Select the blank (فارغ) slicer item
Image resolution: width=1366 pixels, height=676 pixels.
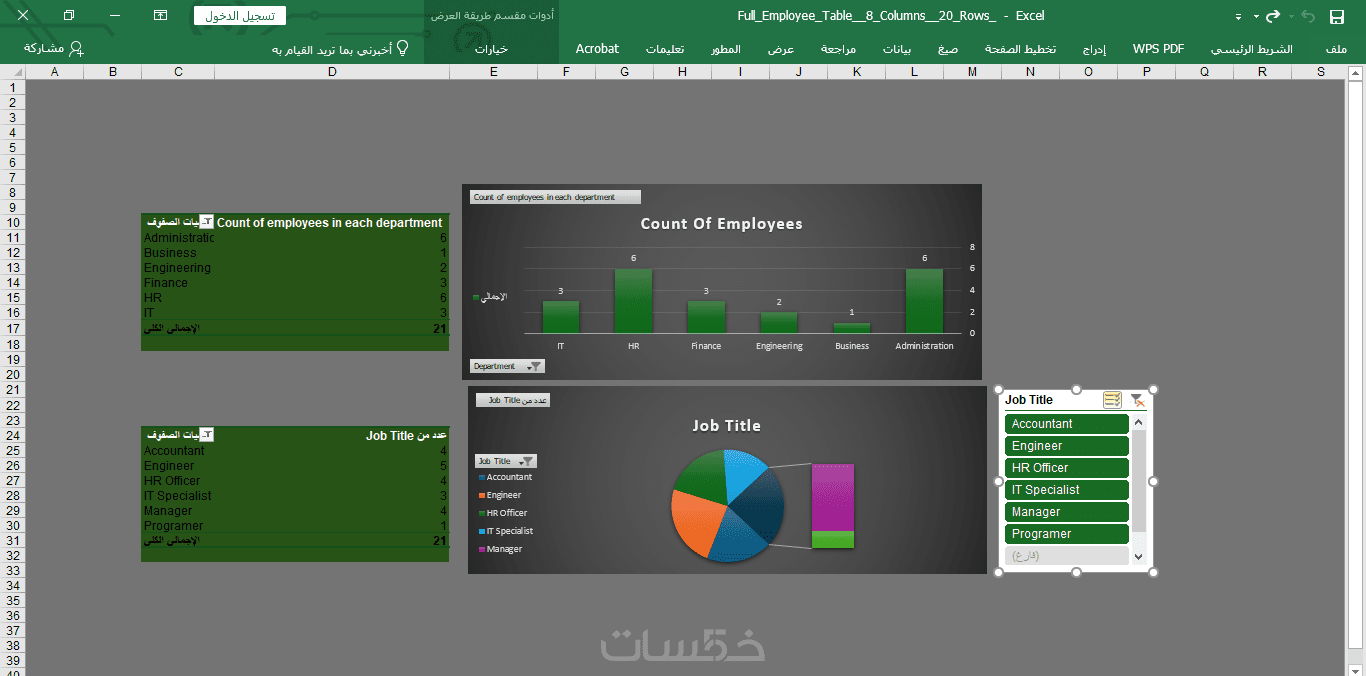click(x=1067, y=556)
